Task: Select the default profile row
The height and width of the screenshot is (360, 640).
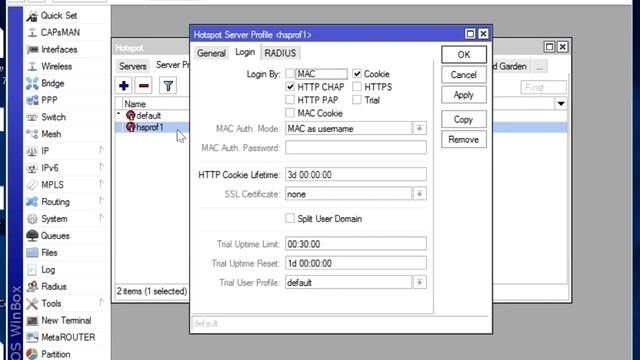Action: [x=153, y=116]
